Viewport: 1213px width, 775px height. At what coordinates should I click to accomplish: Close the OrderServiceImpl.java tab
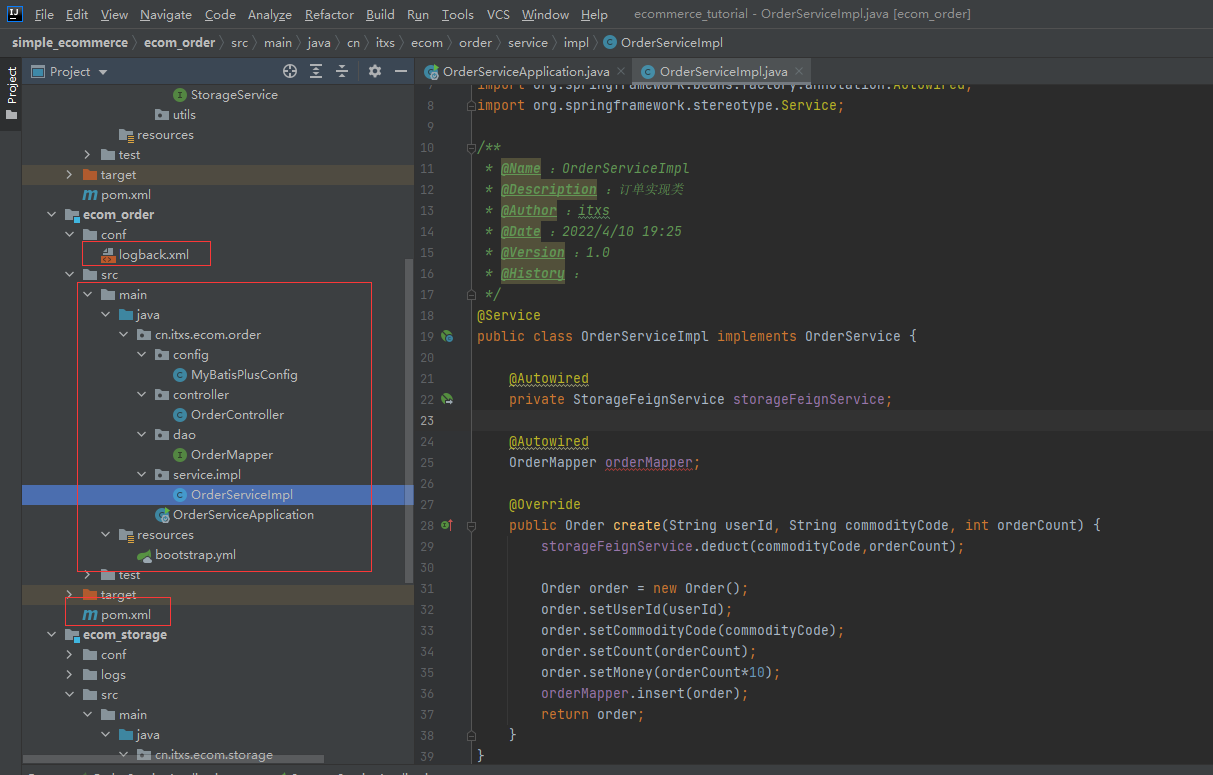(x=797, y=72)
